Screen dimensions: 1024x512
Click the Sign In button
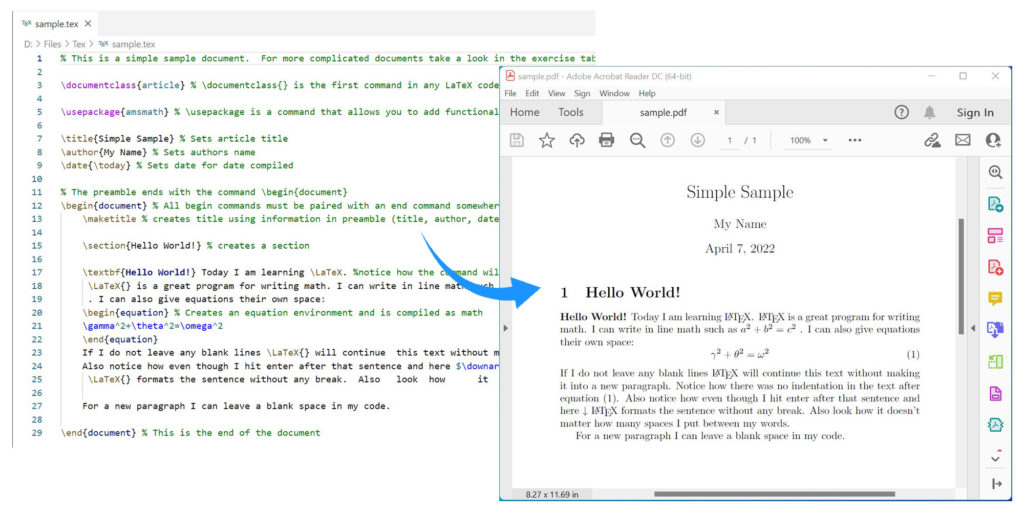tap(975, 112)
